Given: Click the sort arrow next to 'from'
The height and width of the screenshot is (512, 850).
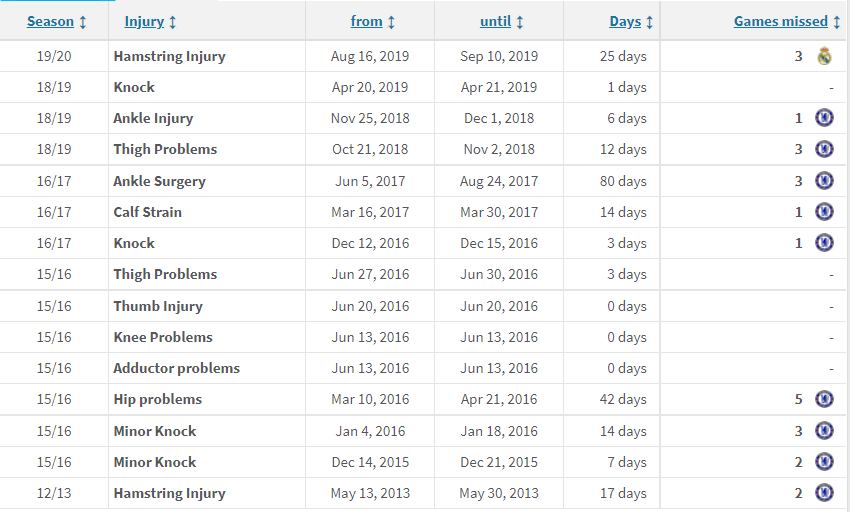Looking at the screenshot, I should tap(391, 22).
